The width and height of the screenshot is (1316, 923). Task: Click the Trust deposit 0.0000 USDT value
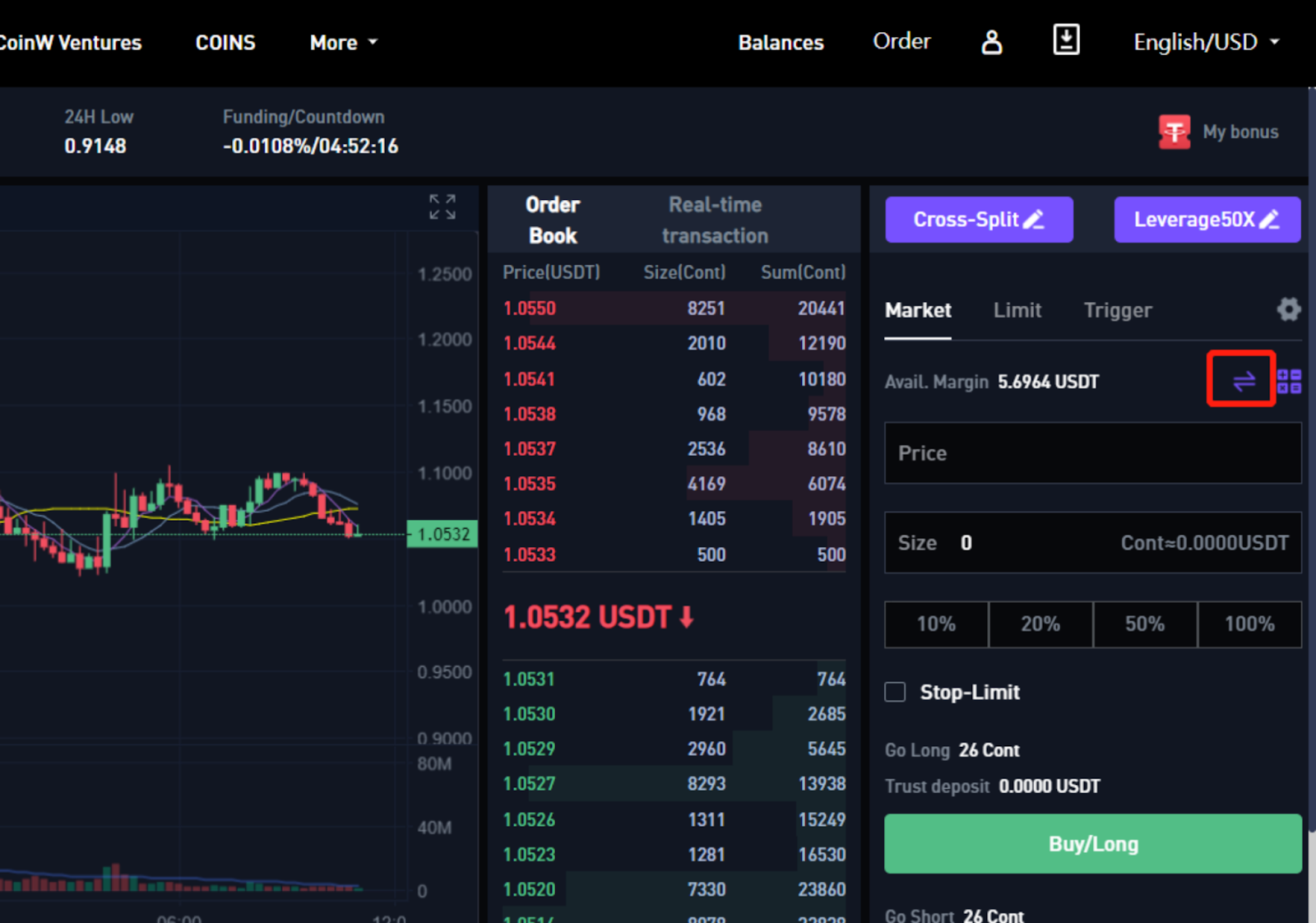click(1050, 786)
